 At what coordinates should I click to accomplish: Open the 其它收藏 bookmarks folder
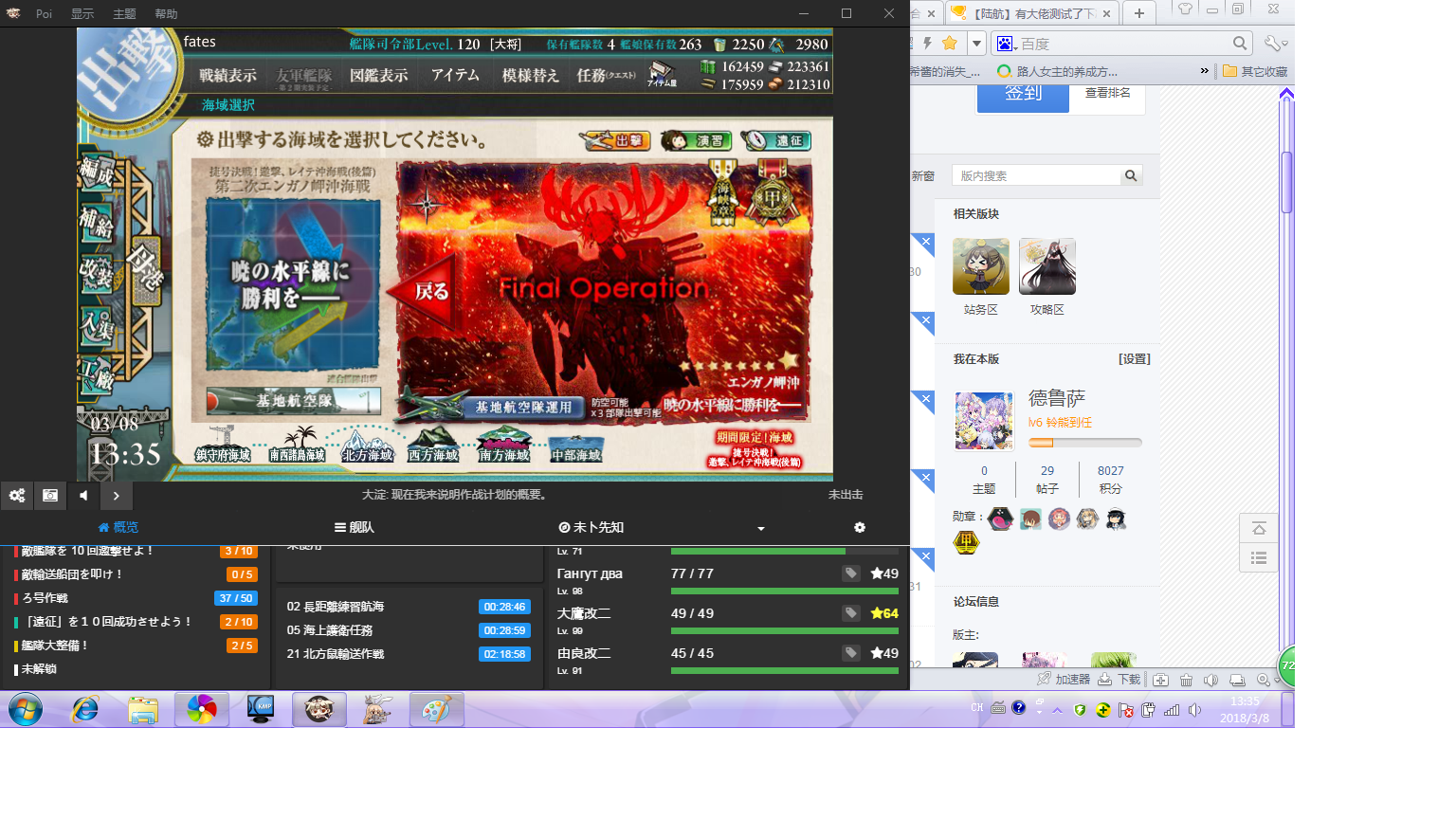[1255, 71]
